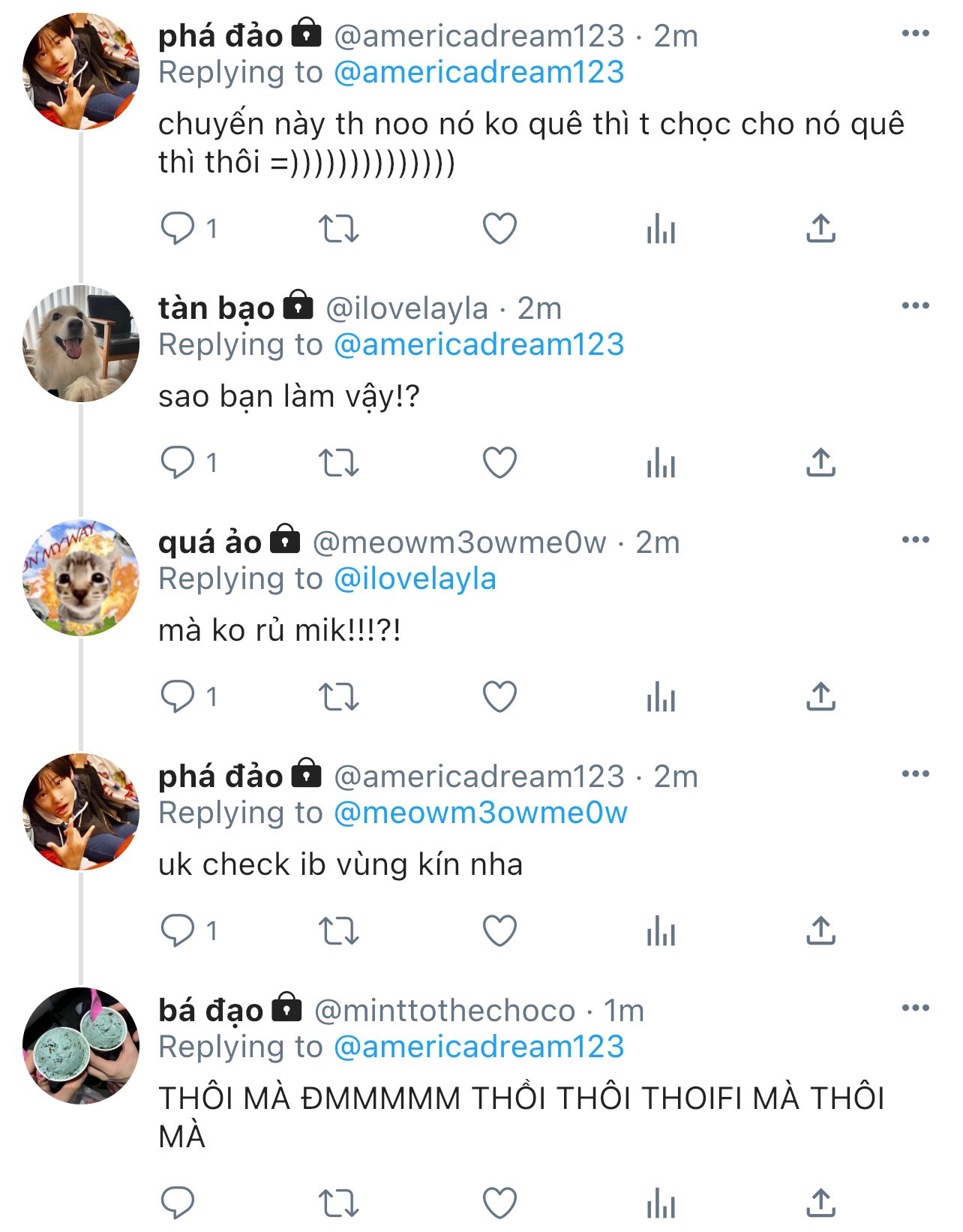Share the 'chuyến này th noo' tweet
This screenshot has height=1232, width=963.
pos(820,229)
